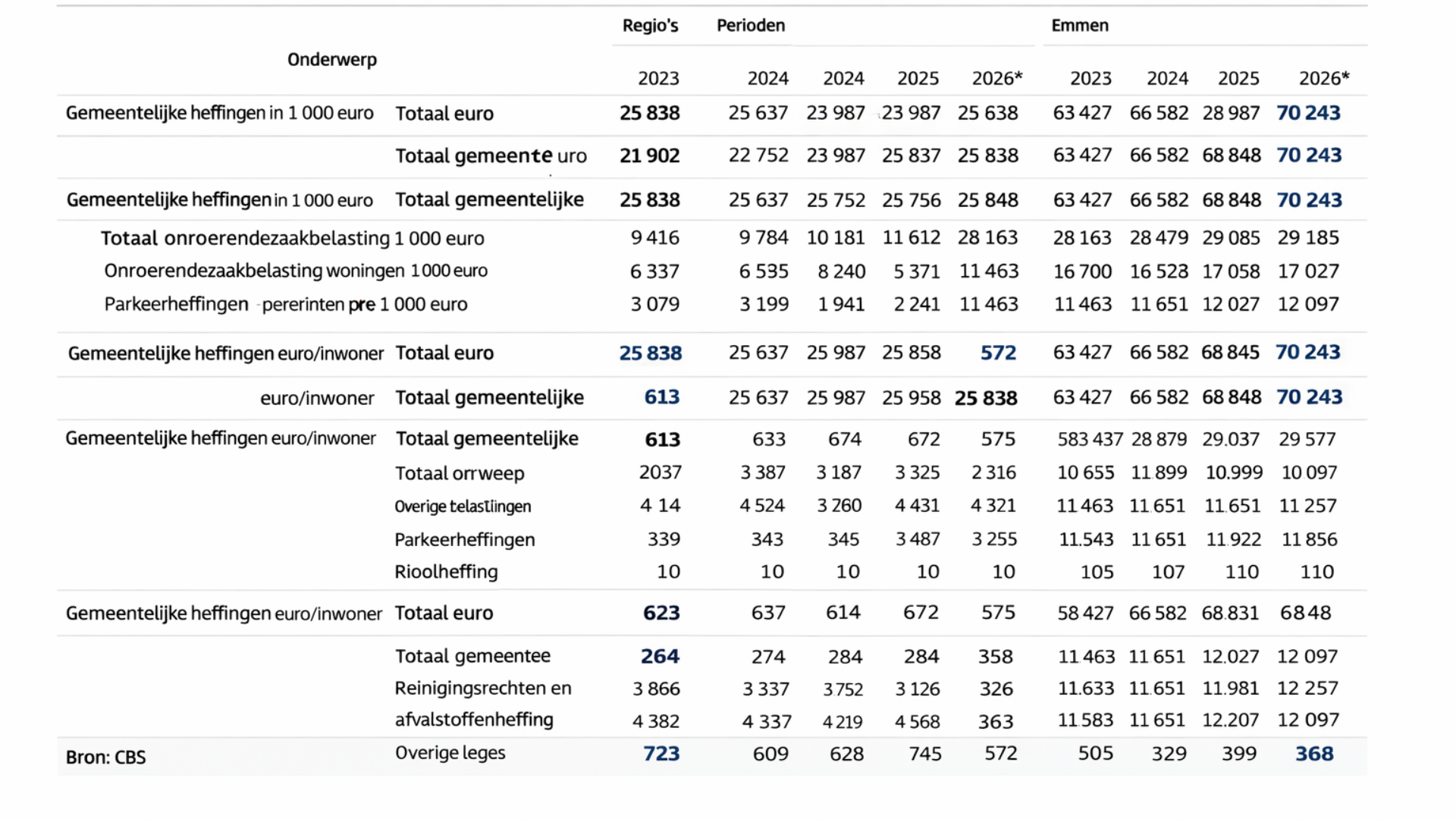Click the Onderwerp column header

pyautogui.click(x=331, y=60)
